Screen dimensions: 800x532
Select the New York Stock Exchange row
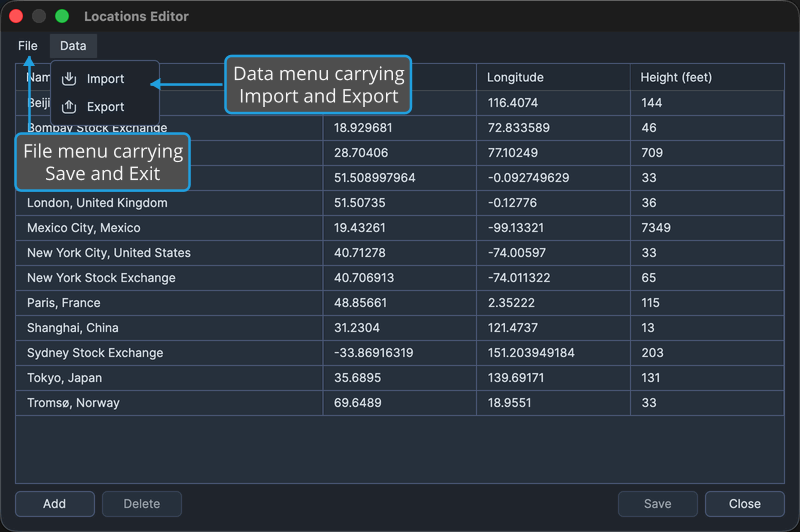coord(400,278)
